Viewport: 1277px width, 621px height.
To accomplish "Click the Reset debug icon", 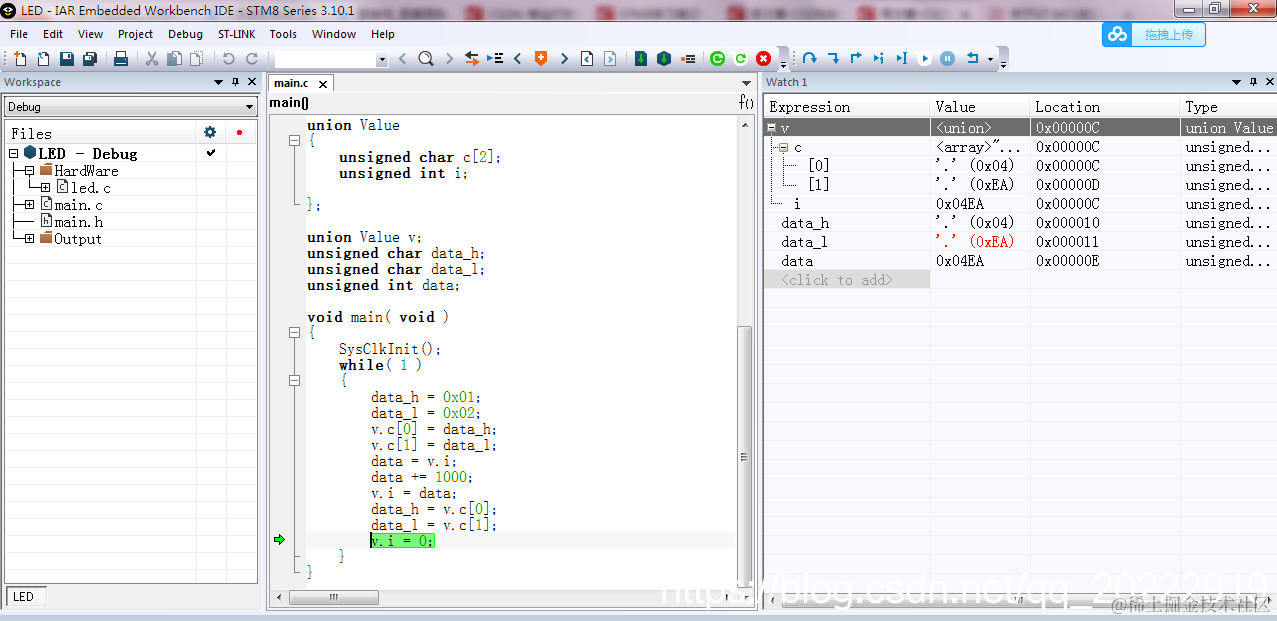I will point(972,58).
